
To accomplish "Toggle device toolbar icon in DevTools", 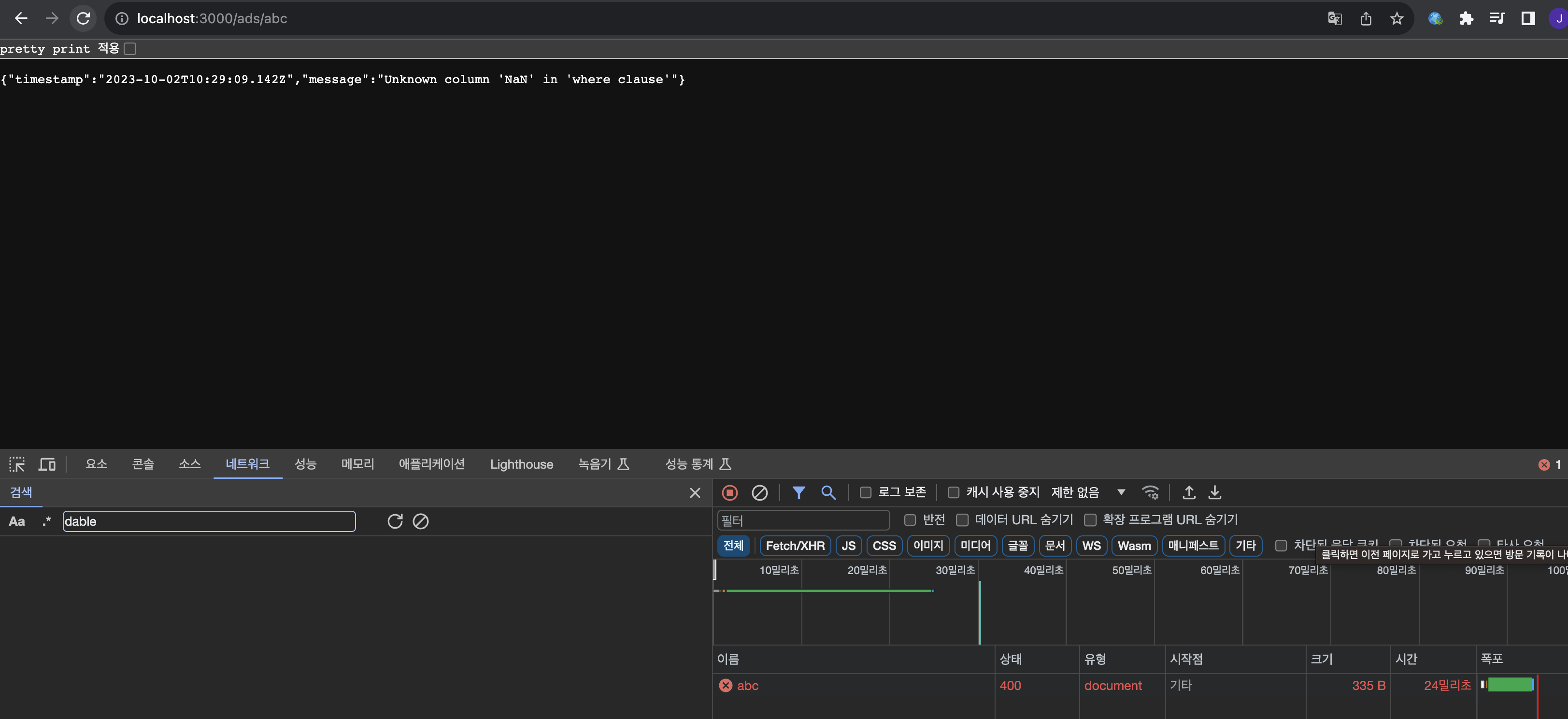I will tap(47, 464).
